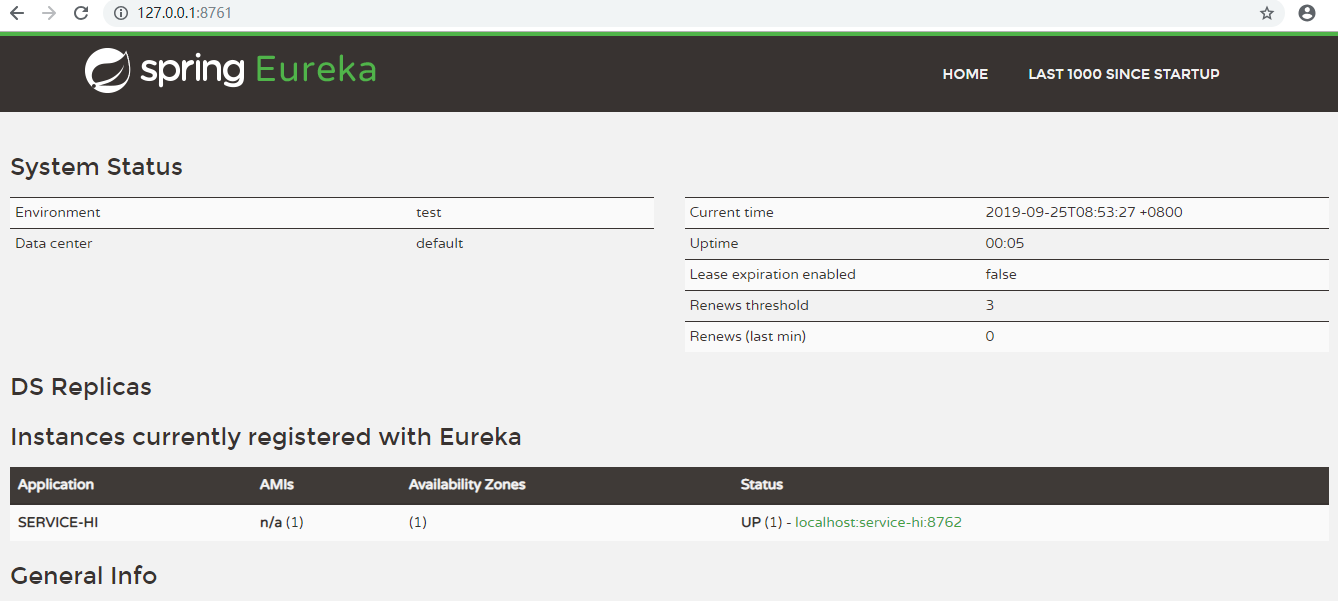Click the Spring Eureka brand text

258,70
